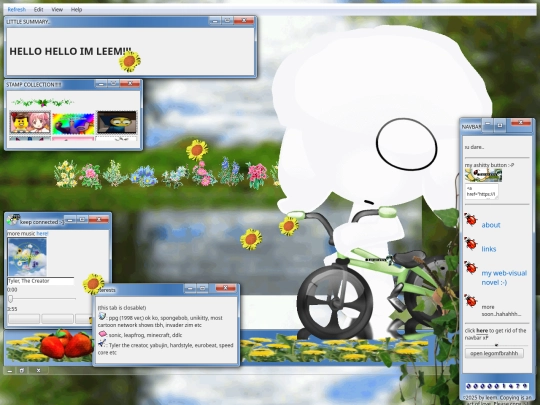Click the globe icon in the interests window

coord(102,316)
